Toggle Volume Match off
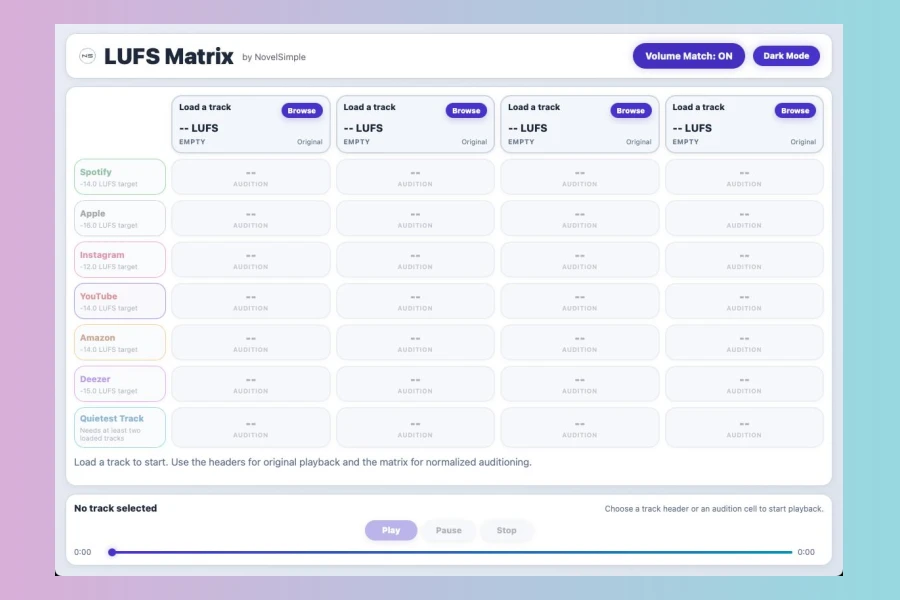Viewport: 900px width, 600px height. pos(688,56)
